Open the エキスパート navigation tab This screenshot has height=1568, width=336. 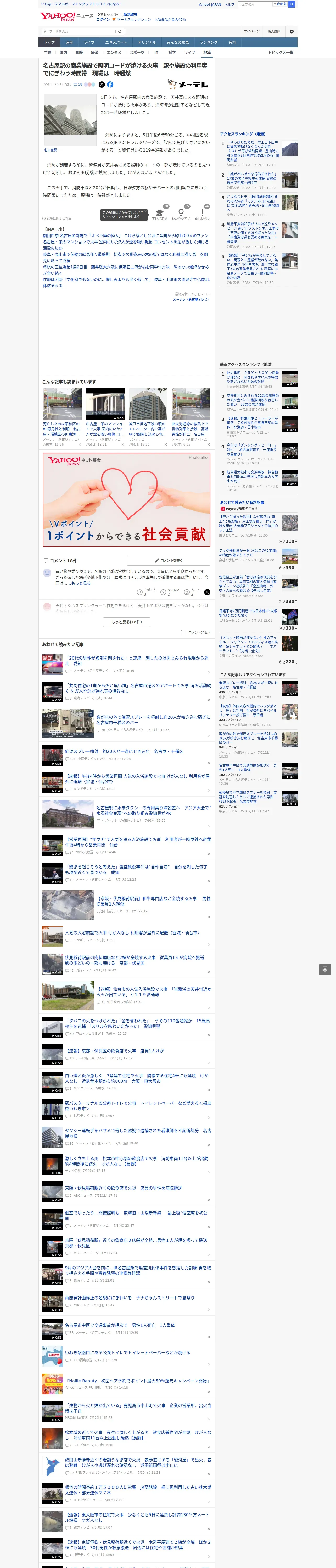click(116, 43)
